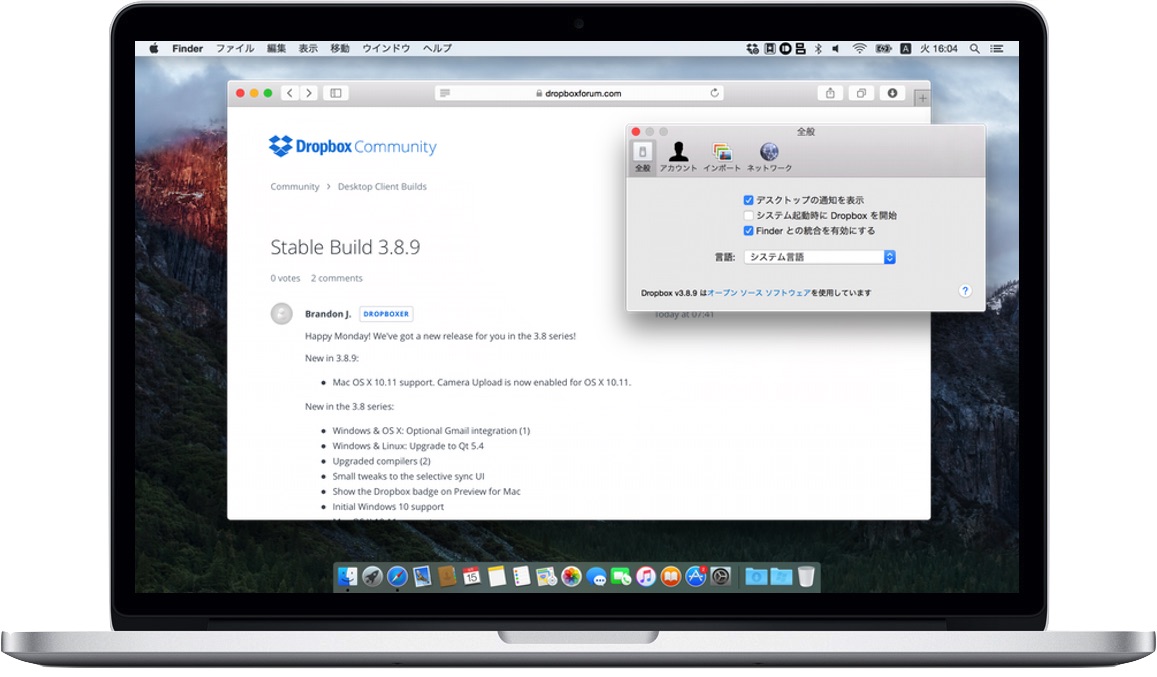Open iTunes from the Dock
Viewport: 1157px width, 677px height.
tap(646, 577)
